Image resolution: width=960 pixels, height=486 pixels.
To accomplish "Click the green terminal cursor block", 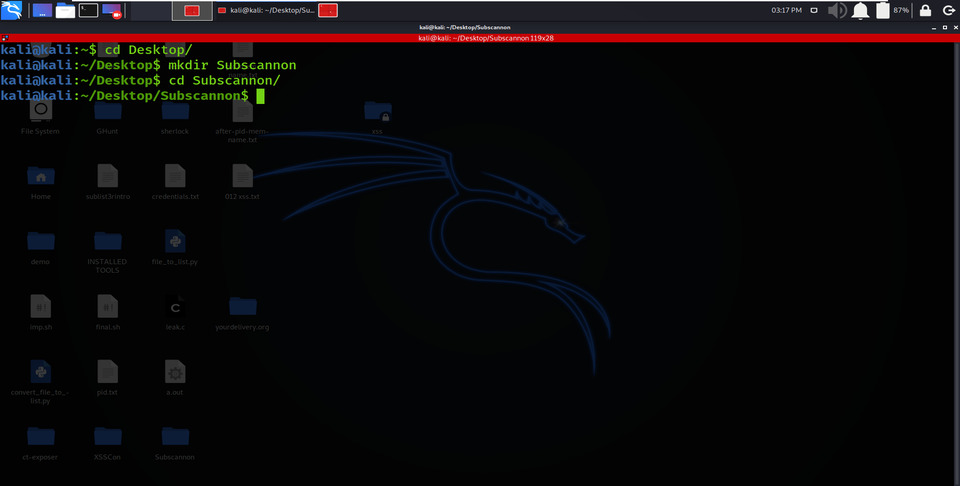I will pos(260,96).
